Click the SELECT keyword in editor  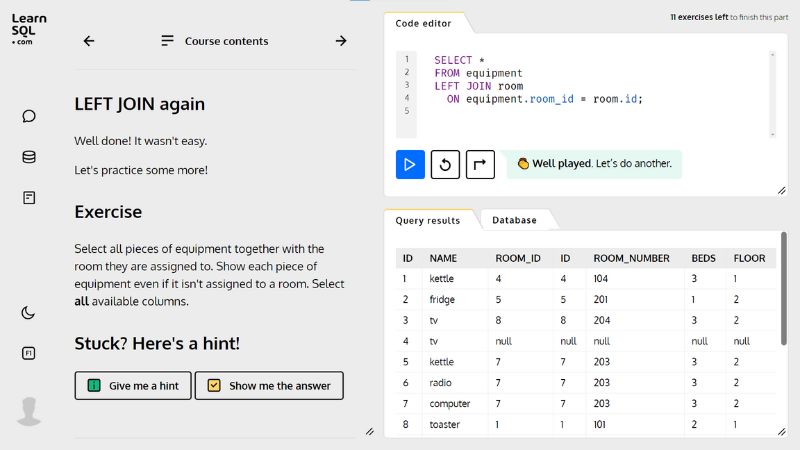tap(453, 60)
